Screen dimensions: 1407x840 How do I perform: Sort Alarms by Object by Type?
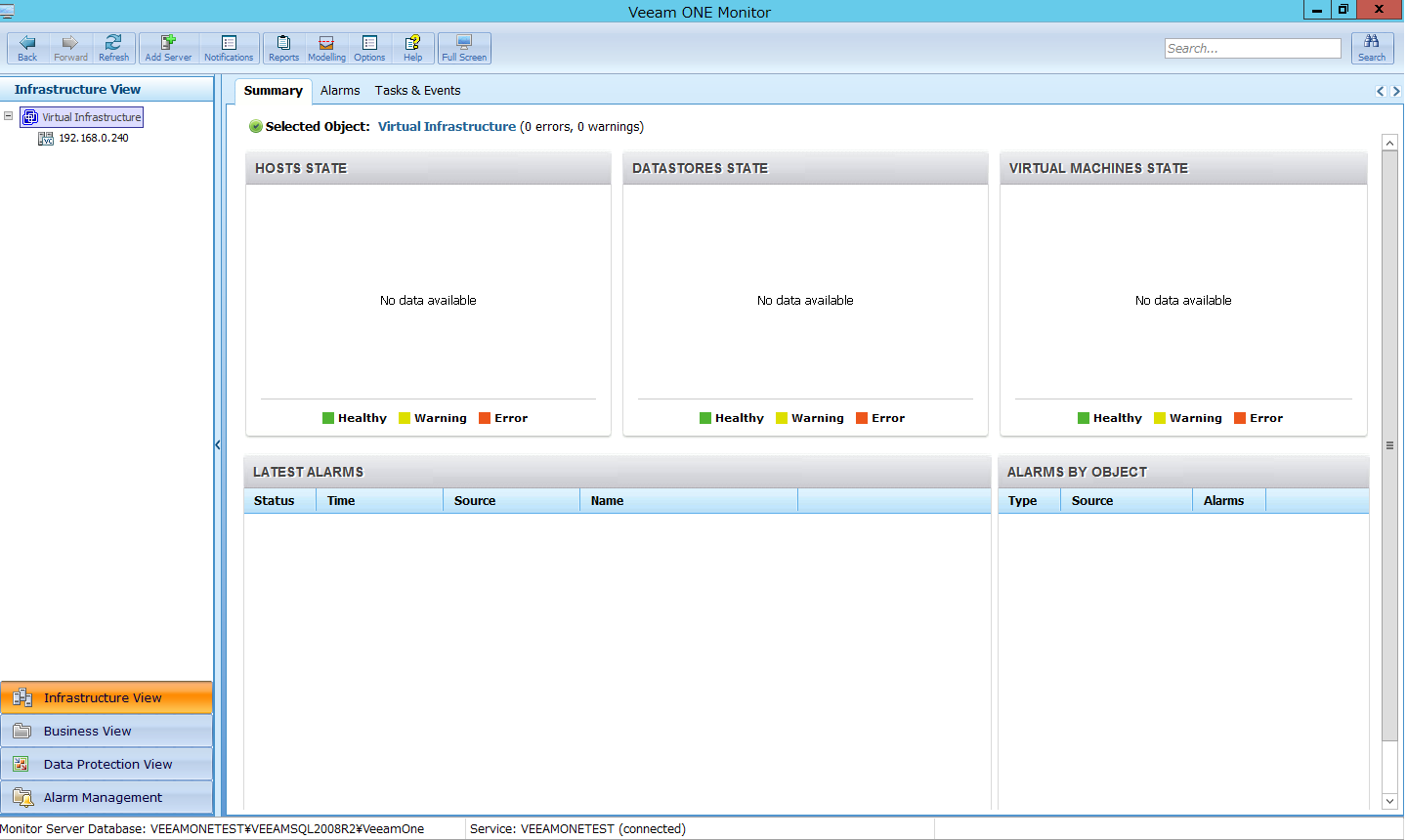click(x=1030, y=501)
